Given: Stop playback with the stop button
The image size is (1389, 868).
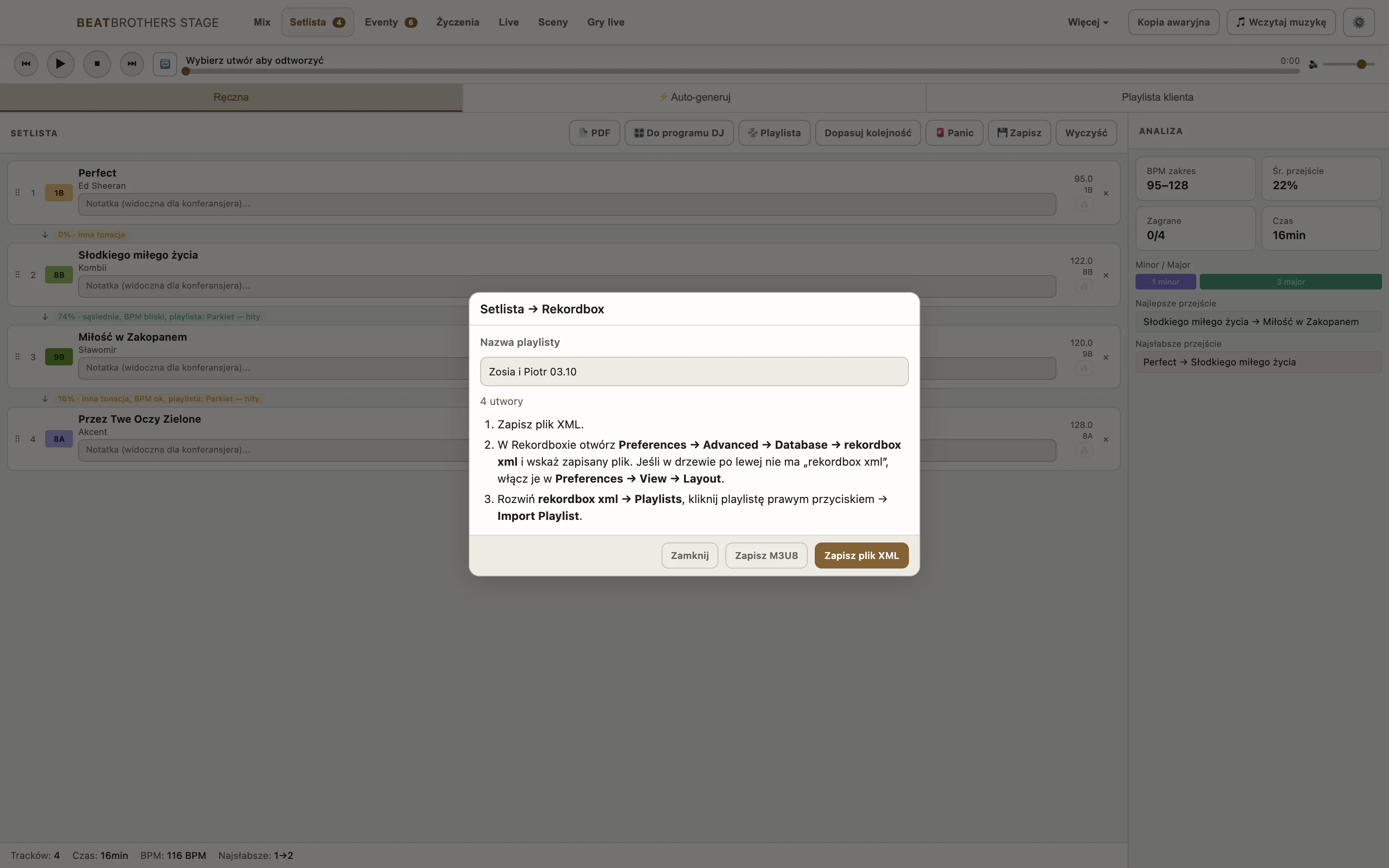Looking at the screenshot, I should click(97, 64).
